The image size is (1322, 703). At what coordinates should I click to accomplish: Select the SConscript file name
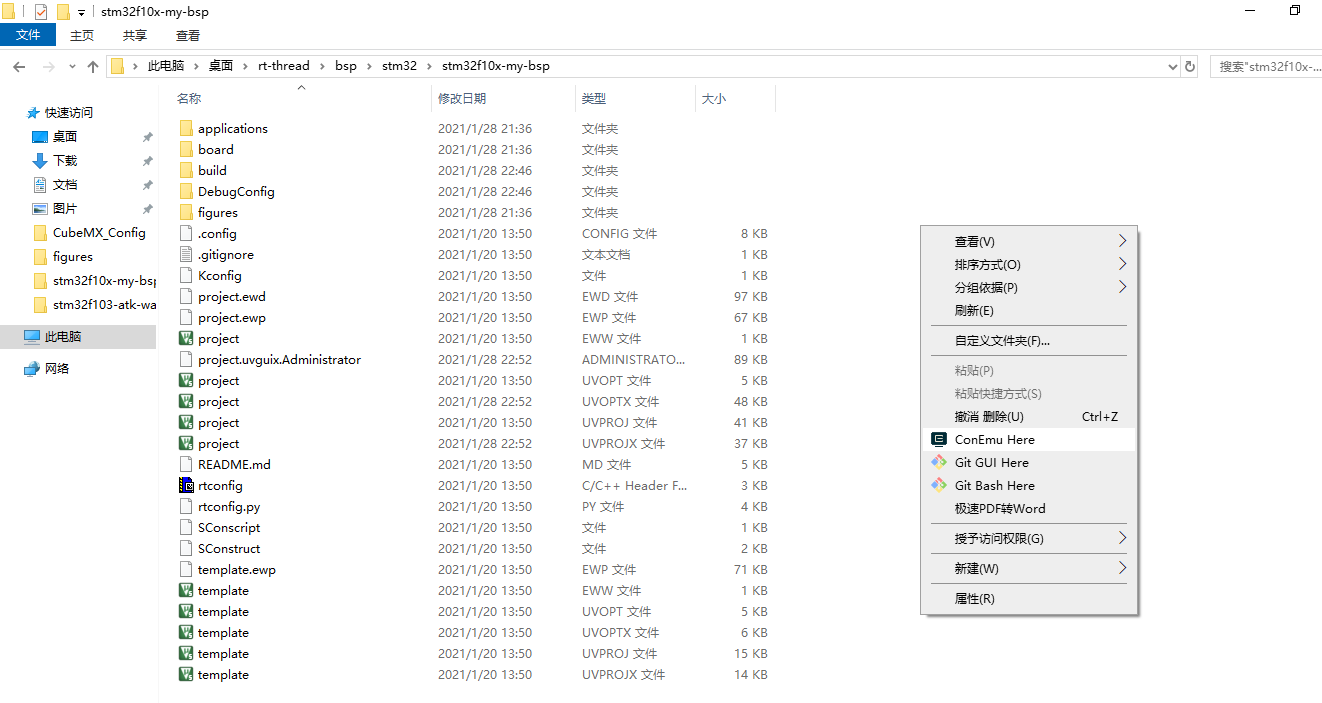(229, 527)
